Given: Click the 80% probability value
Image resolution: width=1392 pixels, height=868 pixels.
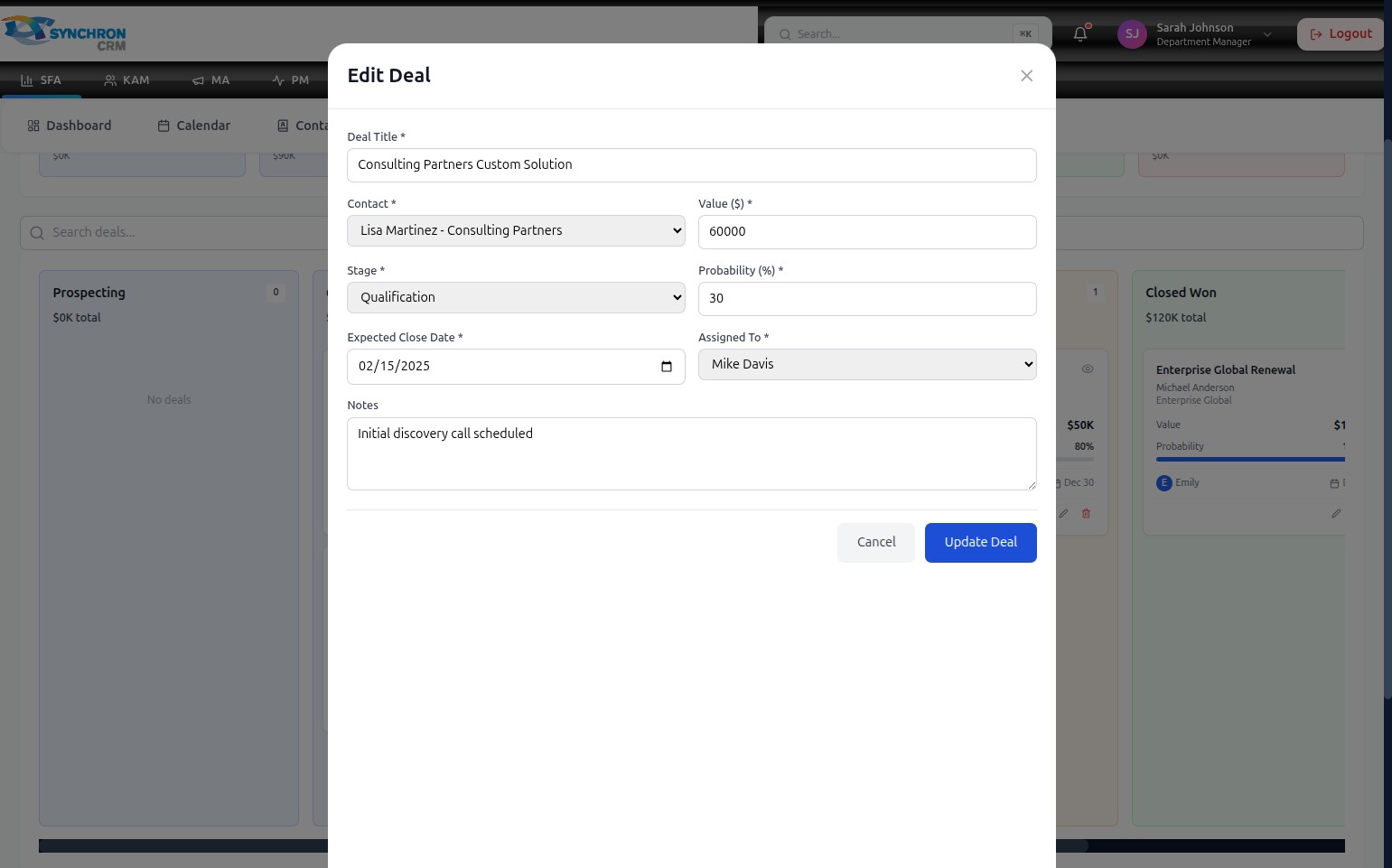Looking at the screenshot, I should pos(1084,447).
